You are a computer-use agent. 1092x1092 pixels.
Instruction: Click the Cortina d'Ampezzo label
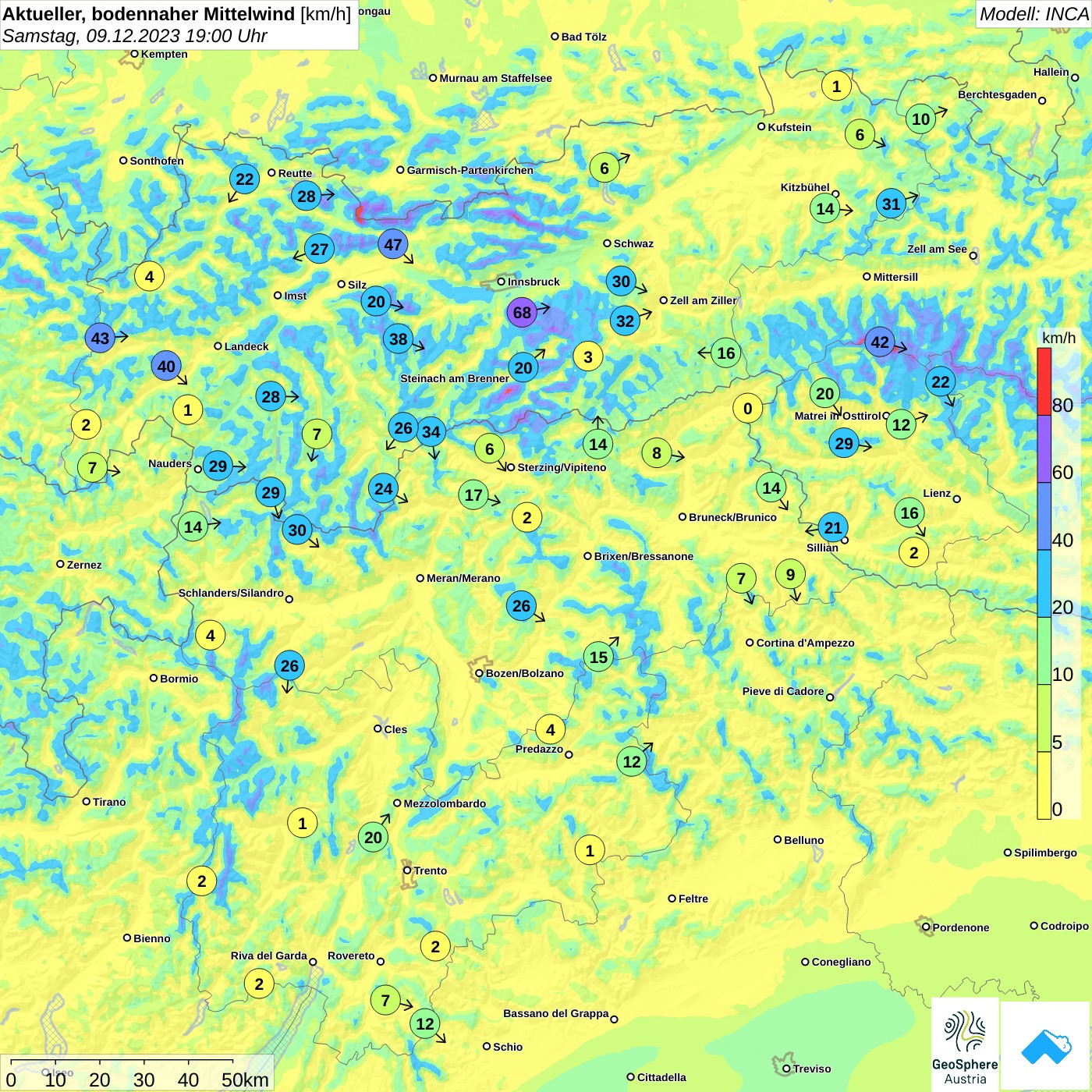click(x=805, y=643)
